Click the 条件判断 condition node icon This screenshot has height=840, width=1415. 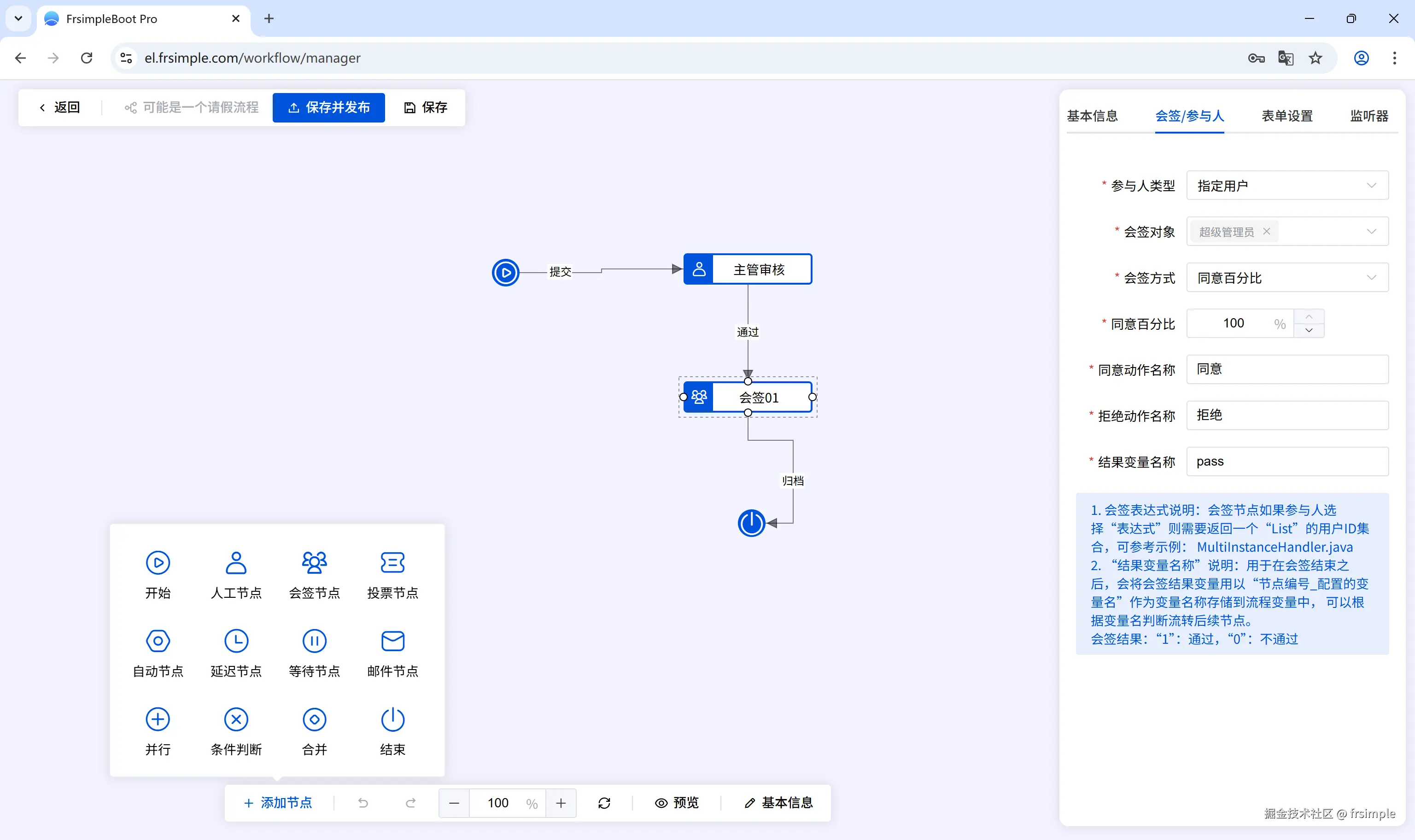click(x=236, y=719)
